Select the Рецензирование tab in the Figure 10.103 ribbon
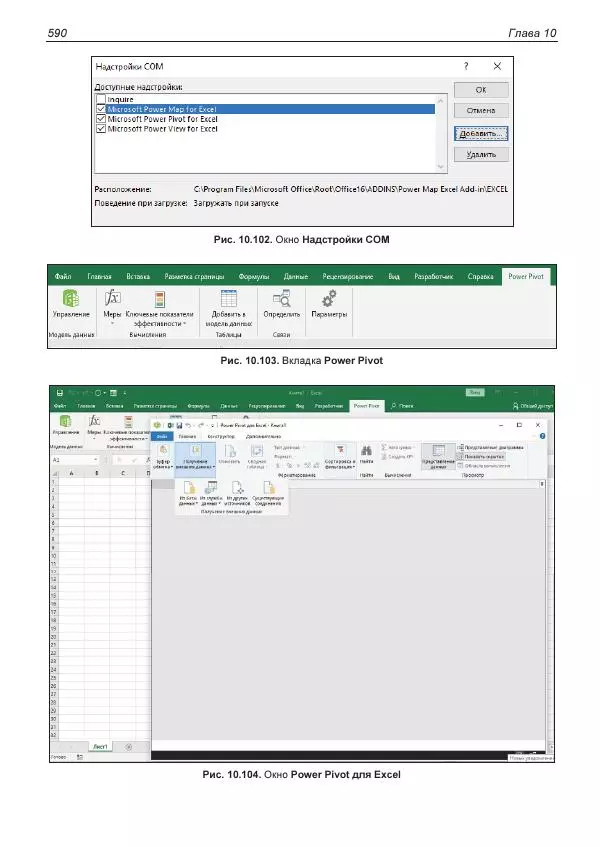Screen dimensions: 600x847 pyautogui.click(x=348, y=277)
